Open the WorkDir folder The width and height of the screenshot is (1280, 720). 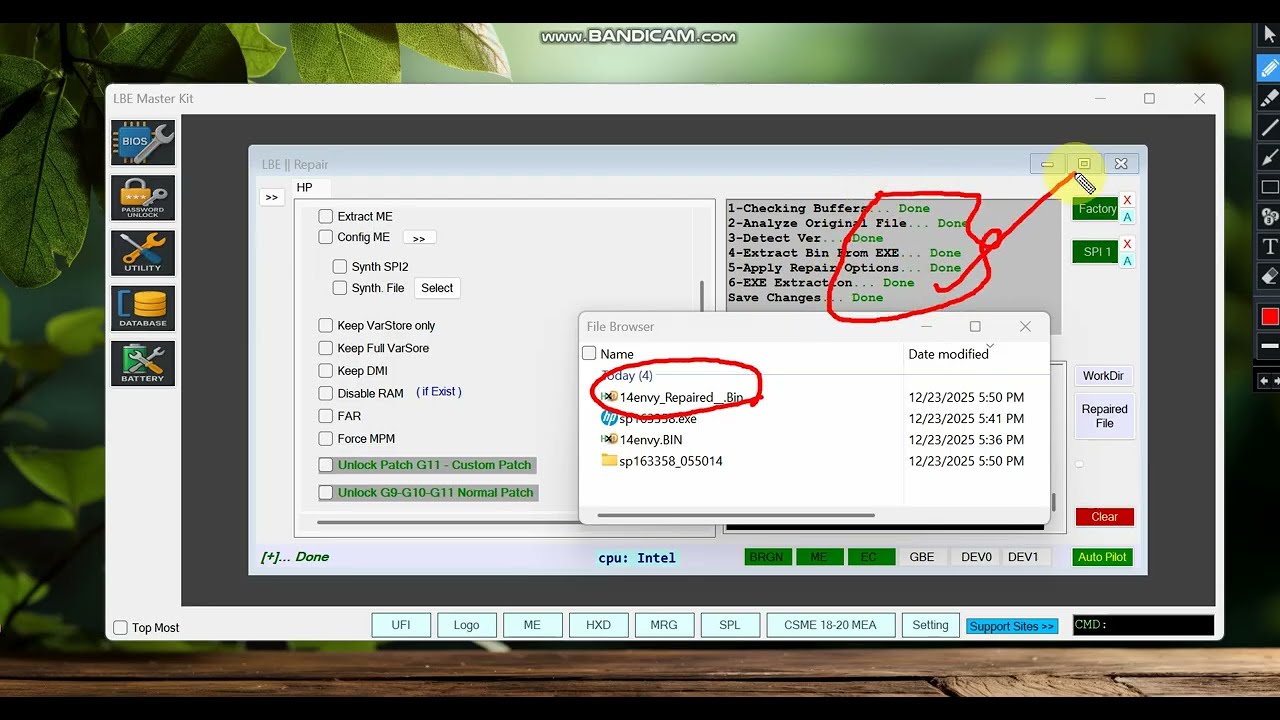(1103, 376)
